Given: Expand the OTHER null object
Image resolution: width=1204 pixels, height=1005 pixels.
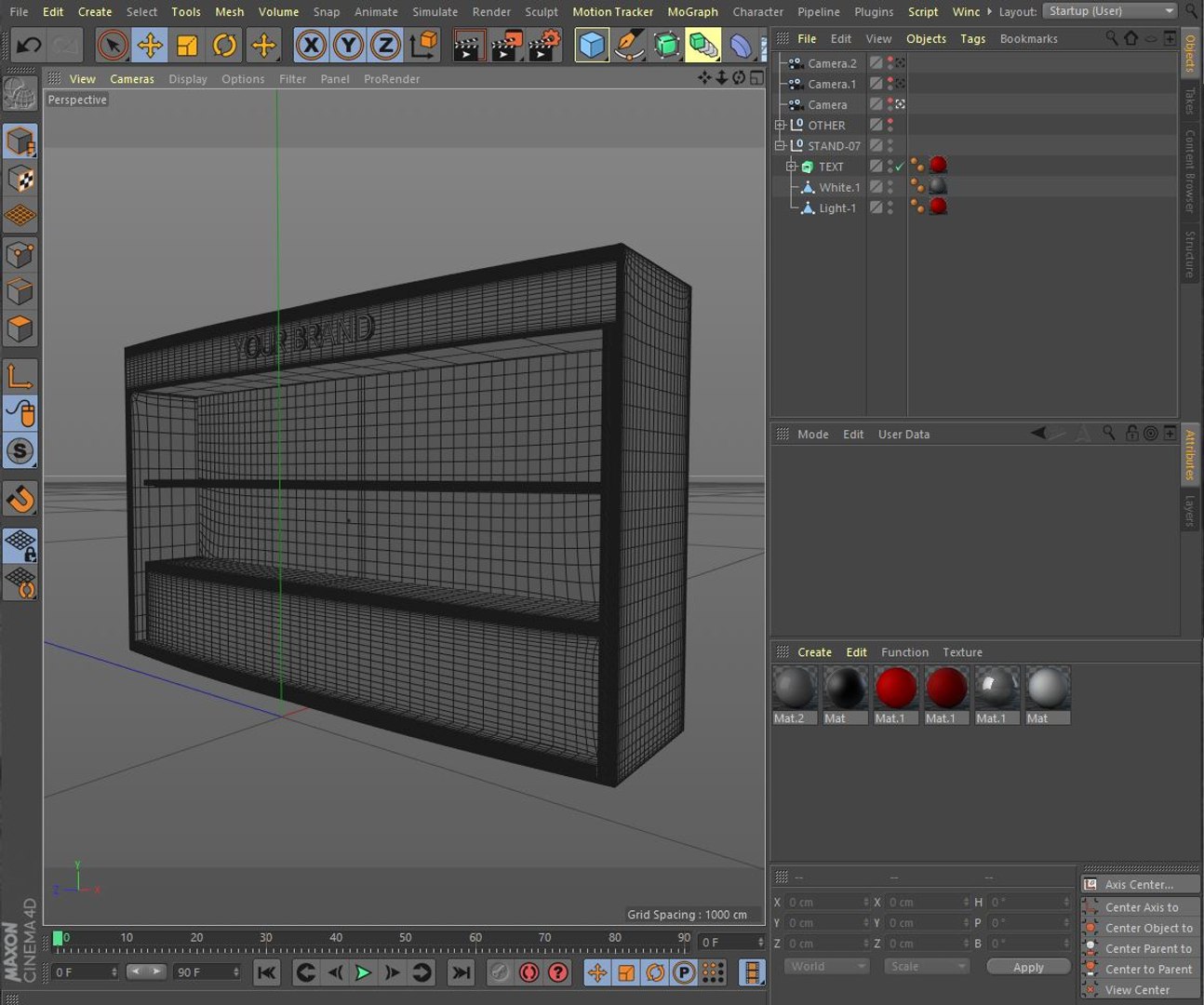Looking at the screenshot, I should pos(780,125).
